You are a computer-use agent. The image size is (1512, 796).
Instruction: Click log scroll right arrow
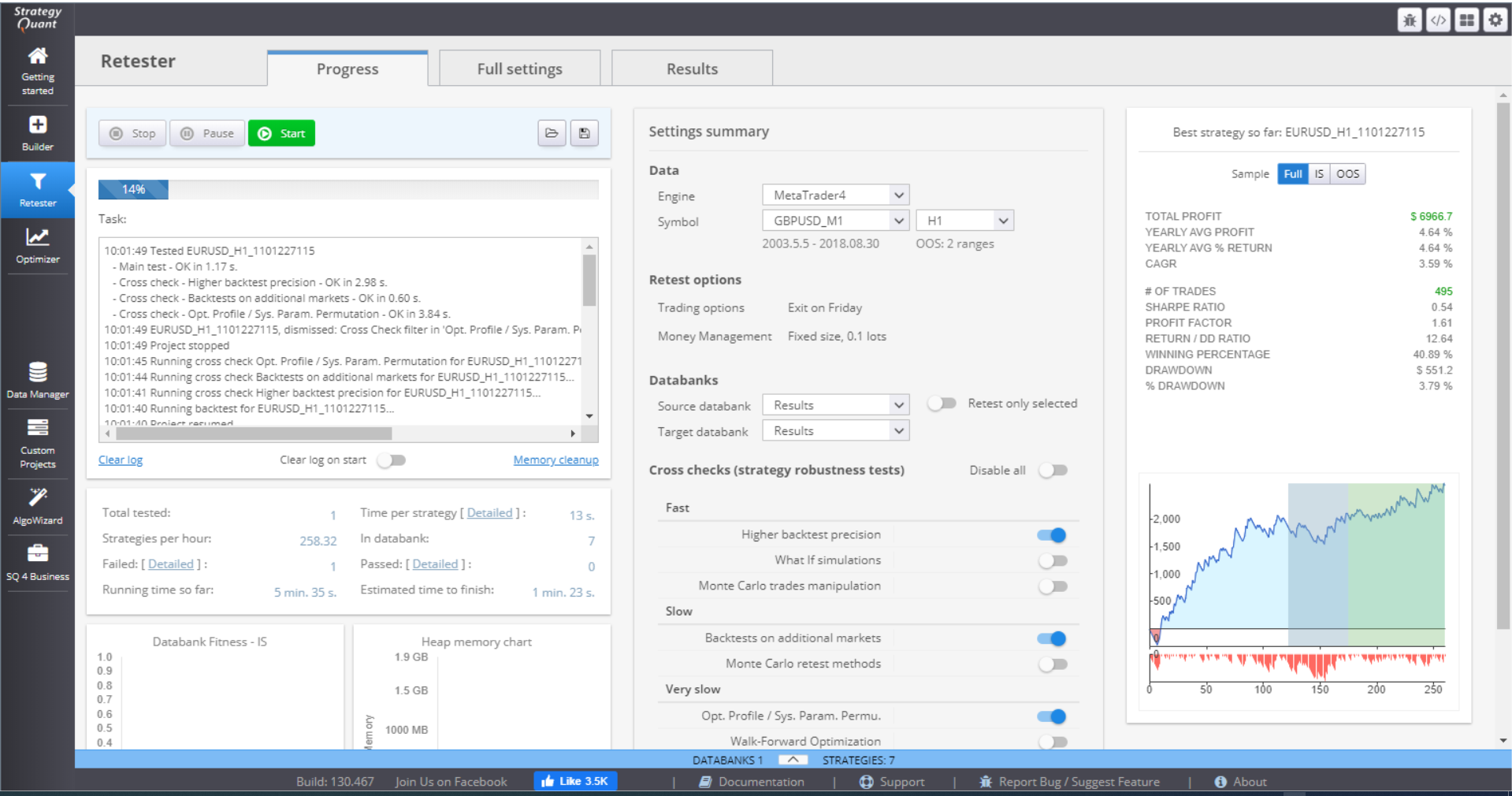click(x=573, y=433)
